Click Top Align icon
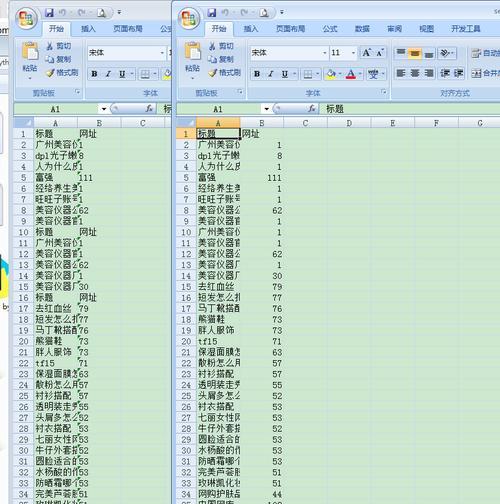This screenshot has width=500, height=504. [x=401, y=53]
